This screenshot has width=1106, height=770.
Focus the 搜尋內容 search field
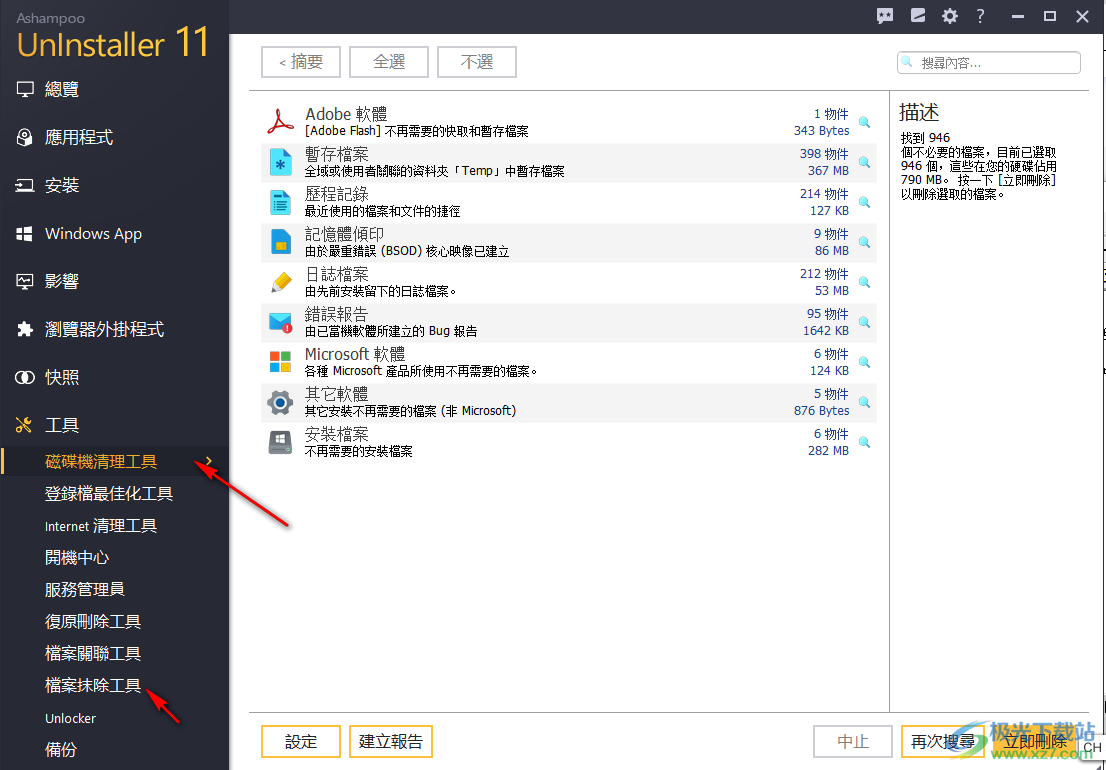(x=989, y=63)
